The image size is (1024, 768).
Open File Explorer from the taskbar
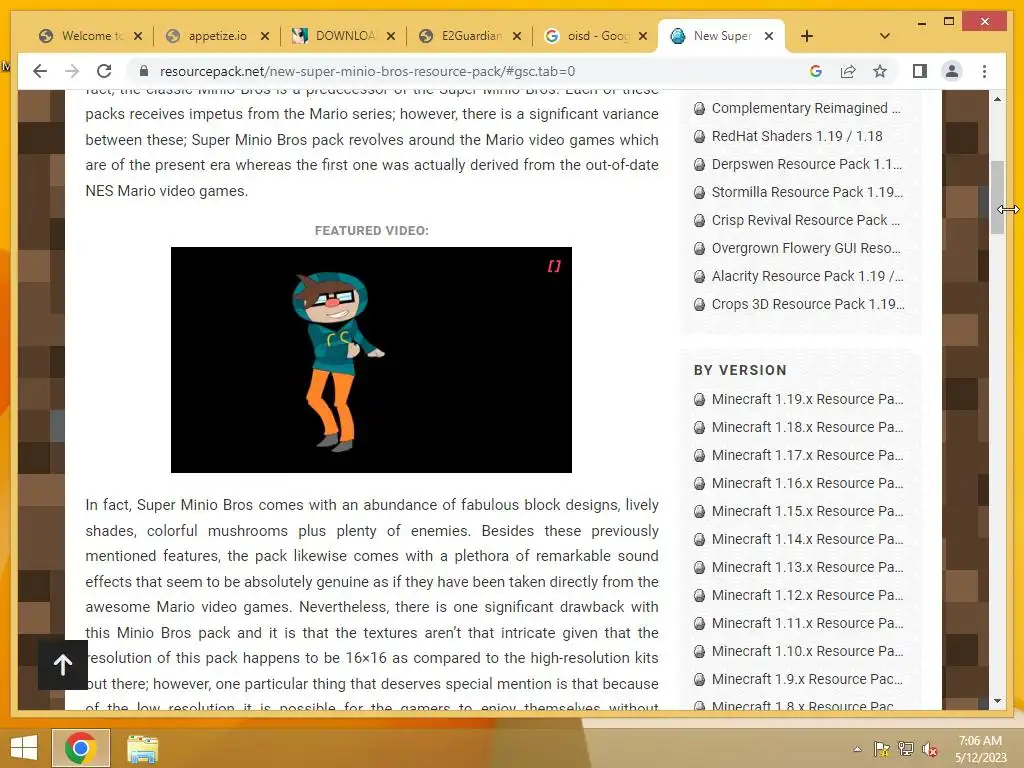[142, 749]
